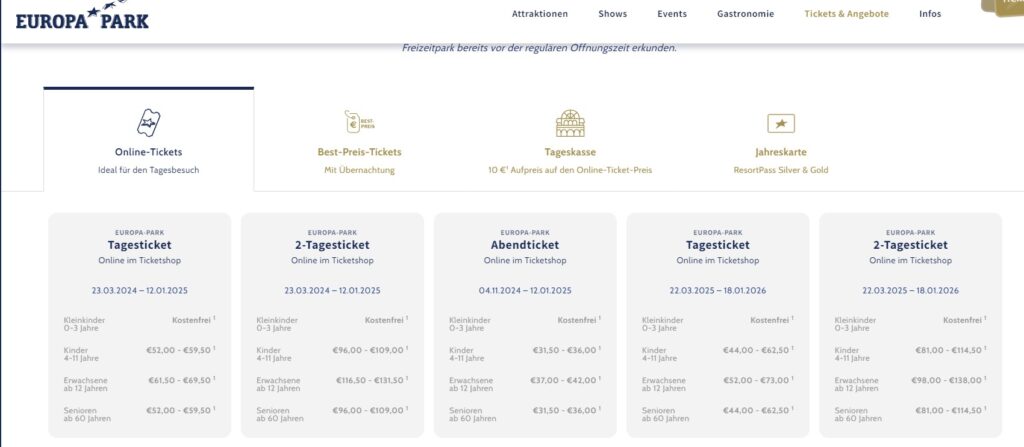
Task: Open the Shows menu
Action: (x=613, y=14)
